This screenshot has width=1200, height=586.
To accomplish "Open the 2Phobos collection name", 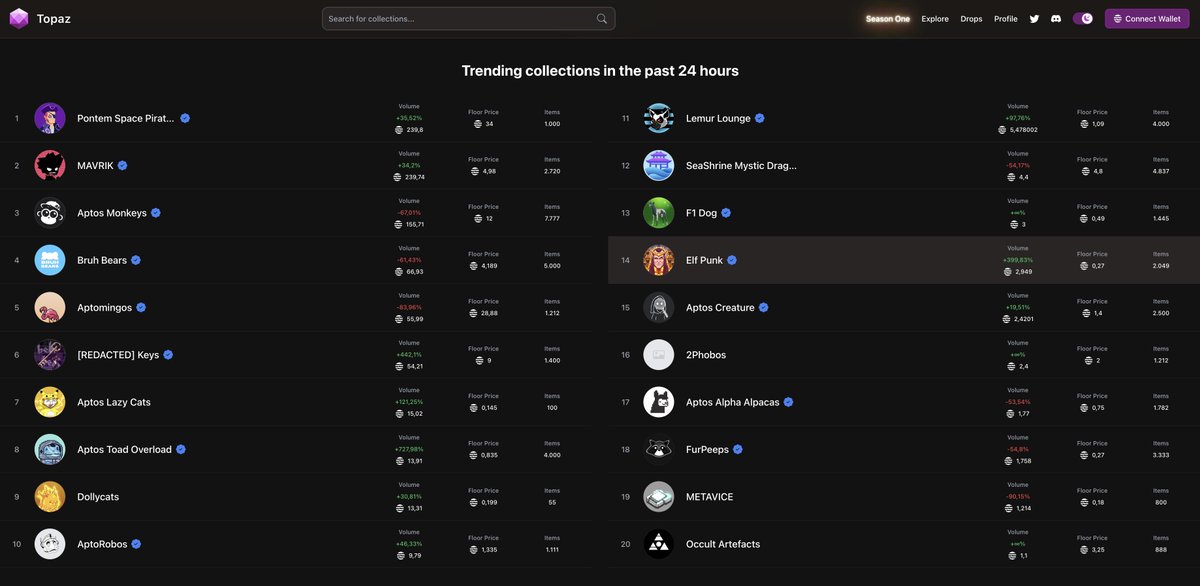I will click(706, 355).
